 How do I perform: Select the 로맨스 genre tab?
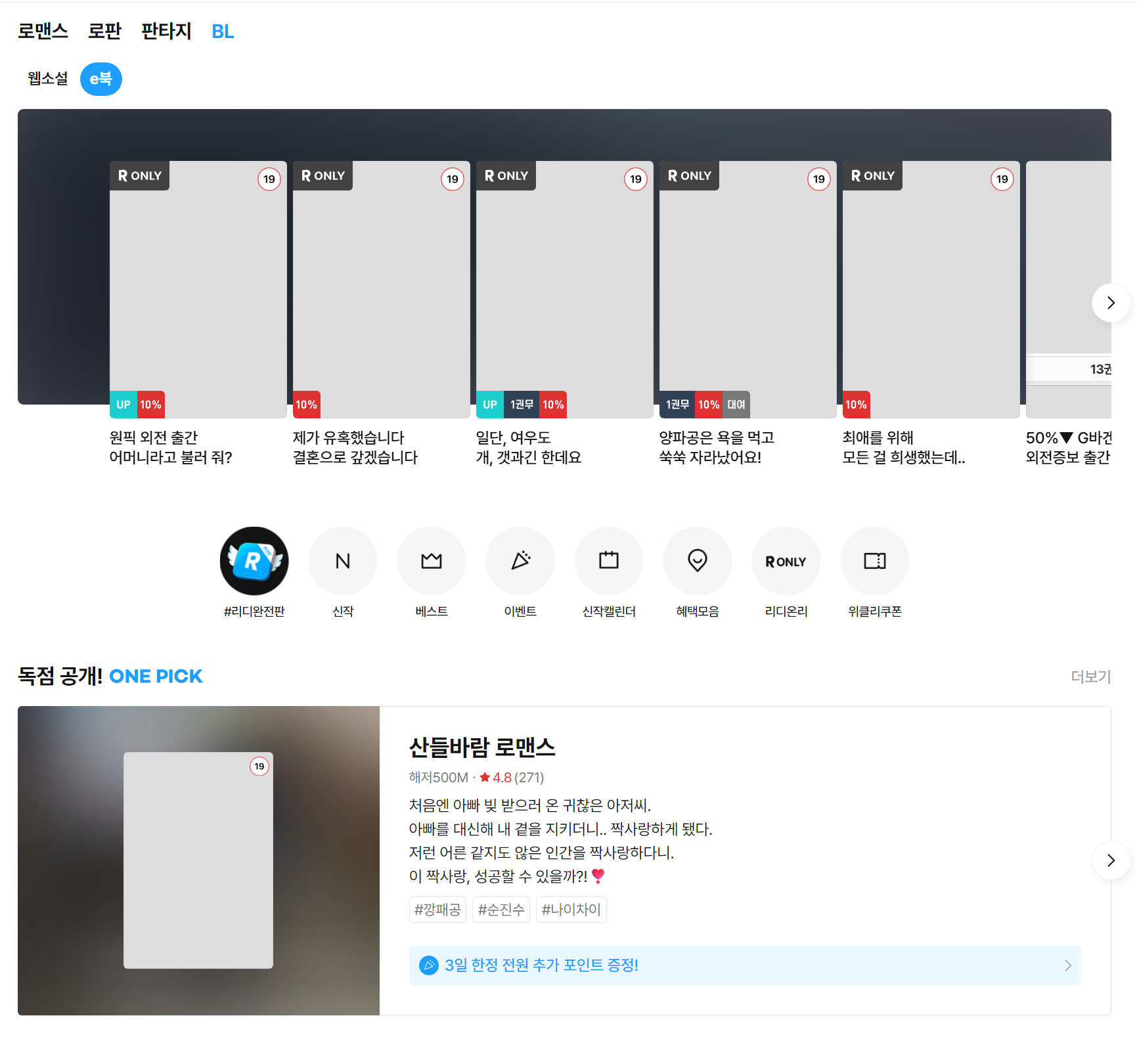[x=43, y=32]
